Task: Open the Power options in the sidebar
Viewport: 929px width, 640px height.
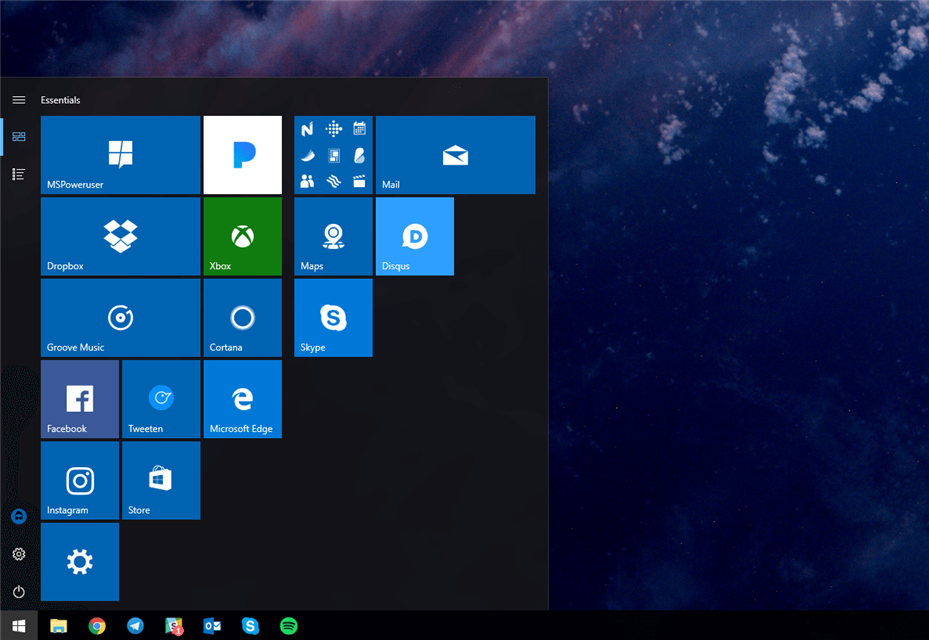Action: point(18,589)
